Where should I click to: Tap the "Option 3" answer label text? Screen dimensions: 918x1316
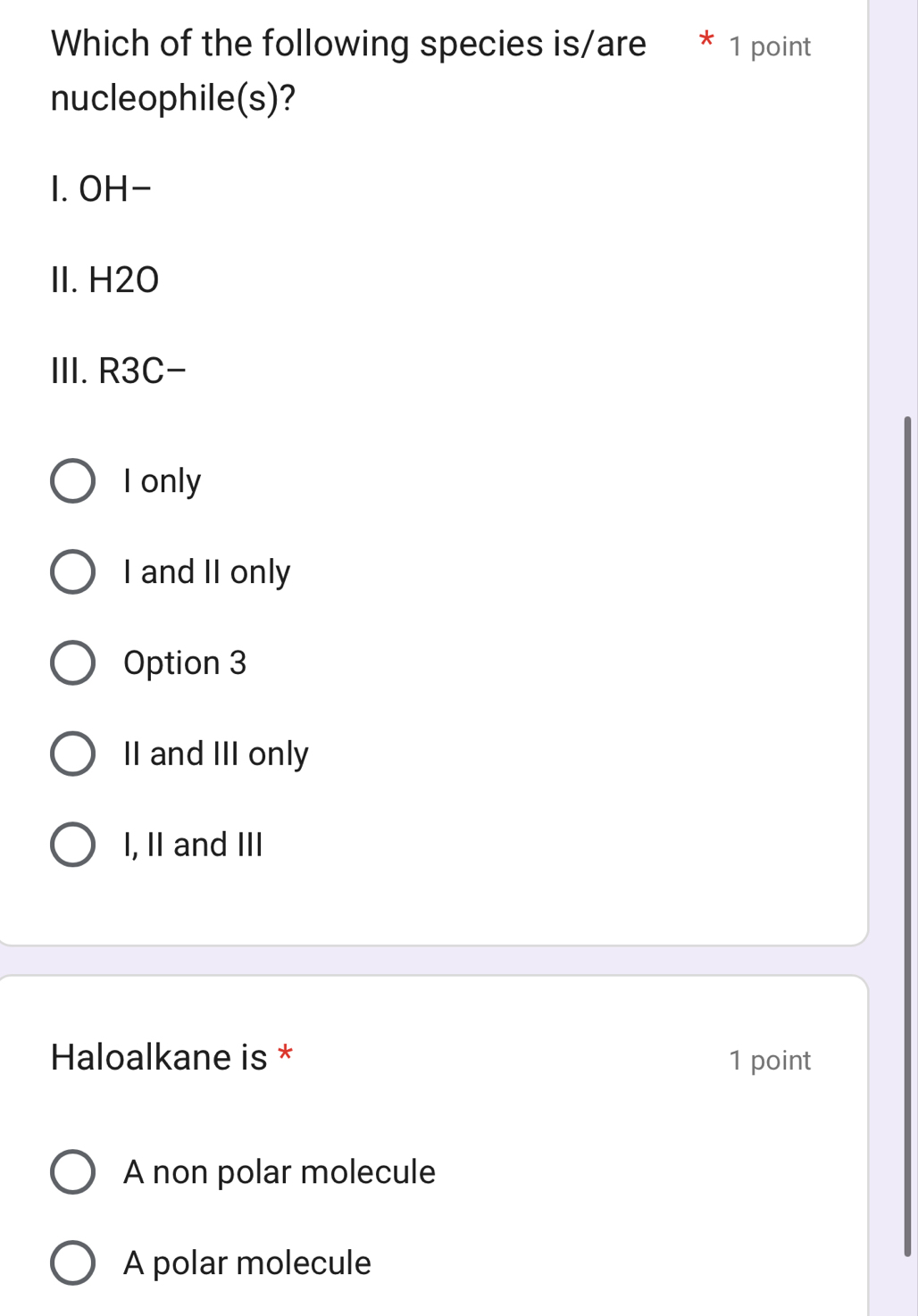tap(185, 663)
